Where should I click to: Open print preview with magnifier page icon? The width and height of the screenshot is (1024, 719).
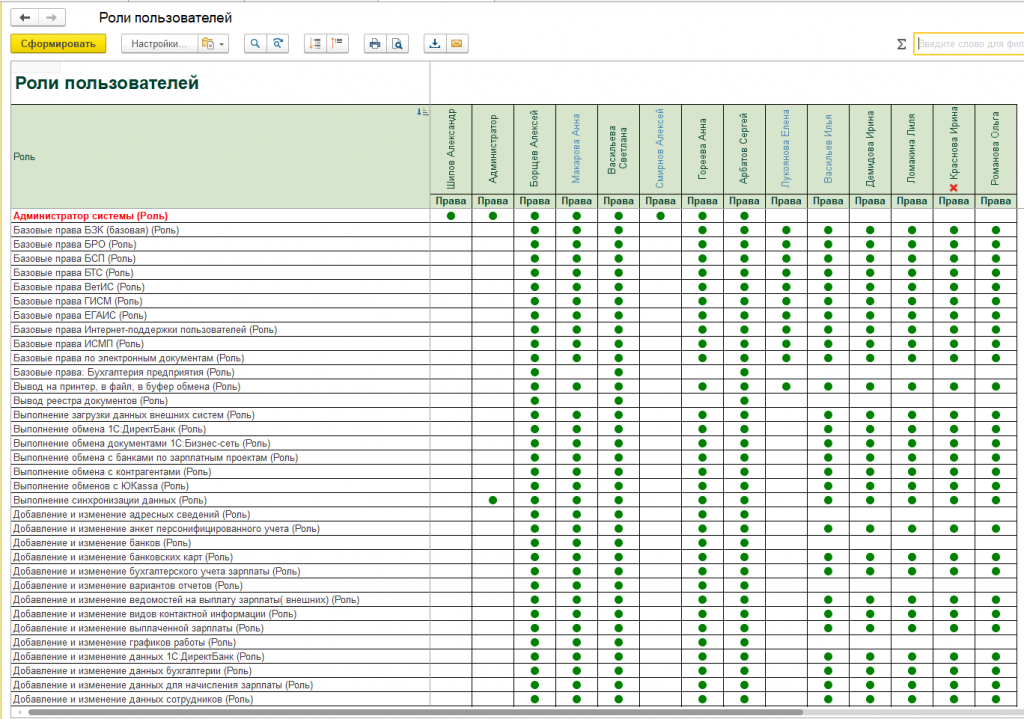397,44
